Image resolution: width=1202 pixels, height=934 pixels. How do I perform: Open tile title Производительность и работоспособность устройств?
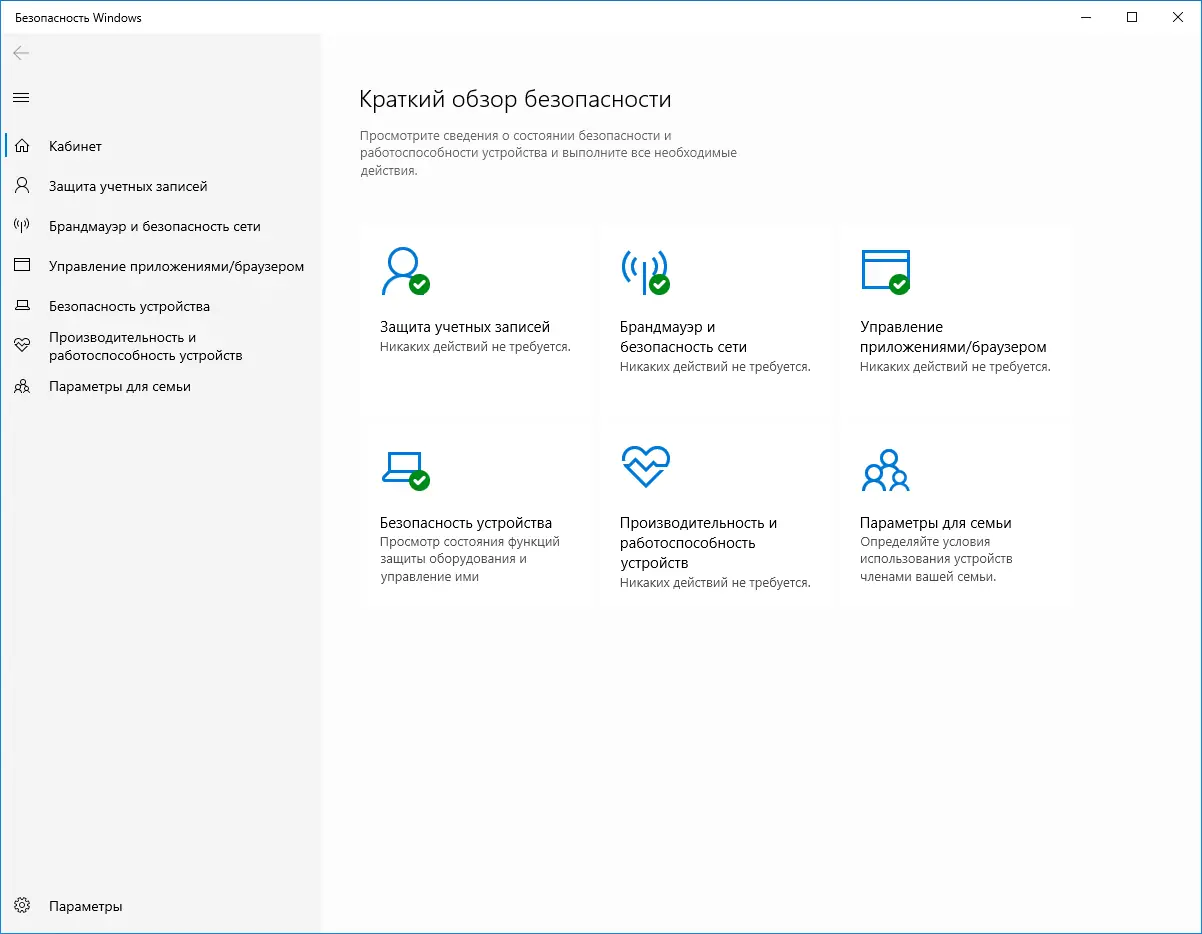point(699,543)
